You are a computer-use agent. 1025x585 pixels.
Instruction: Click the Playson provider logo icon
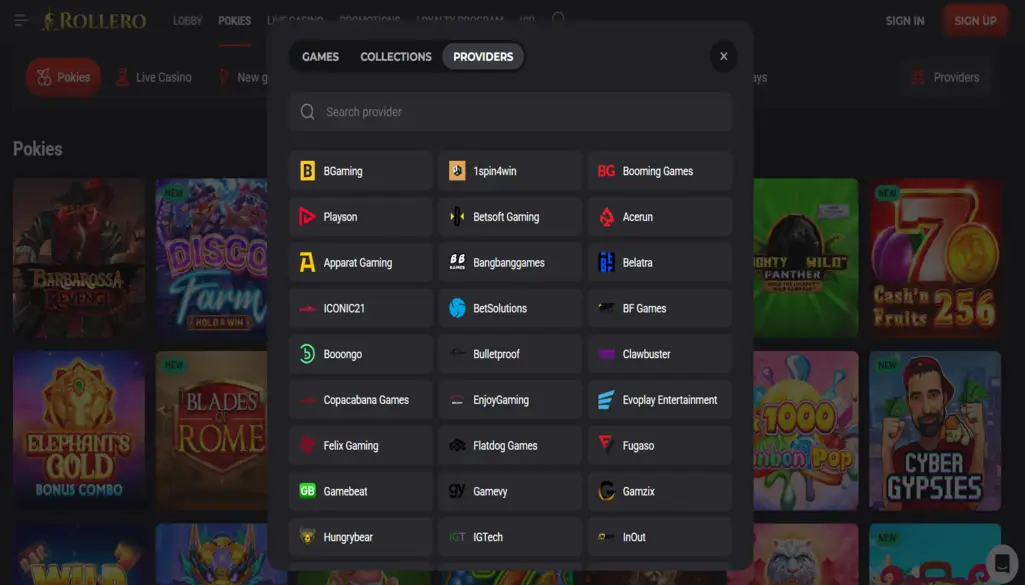coord(307,217)
